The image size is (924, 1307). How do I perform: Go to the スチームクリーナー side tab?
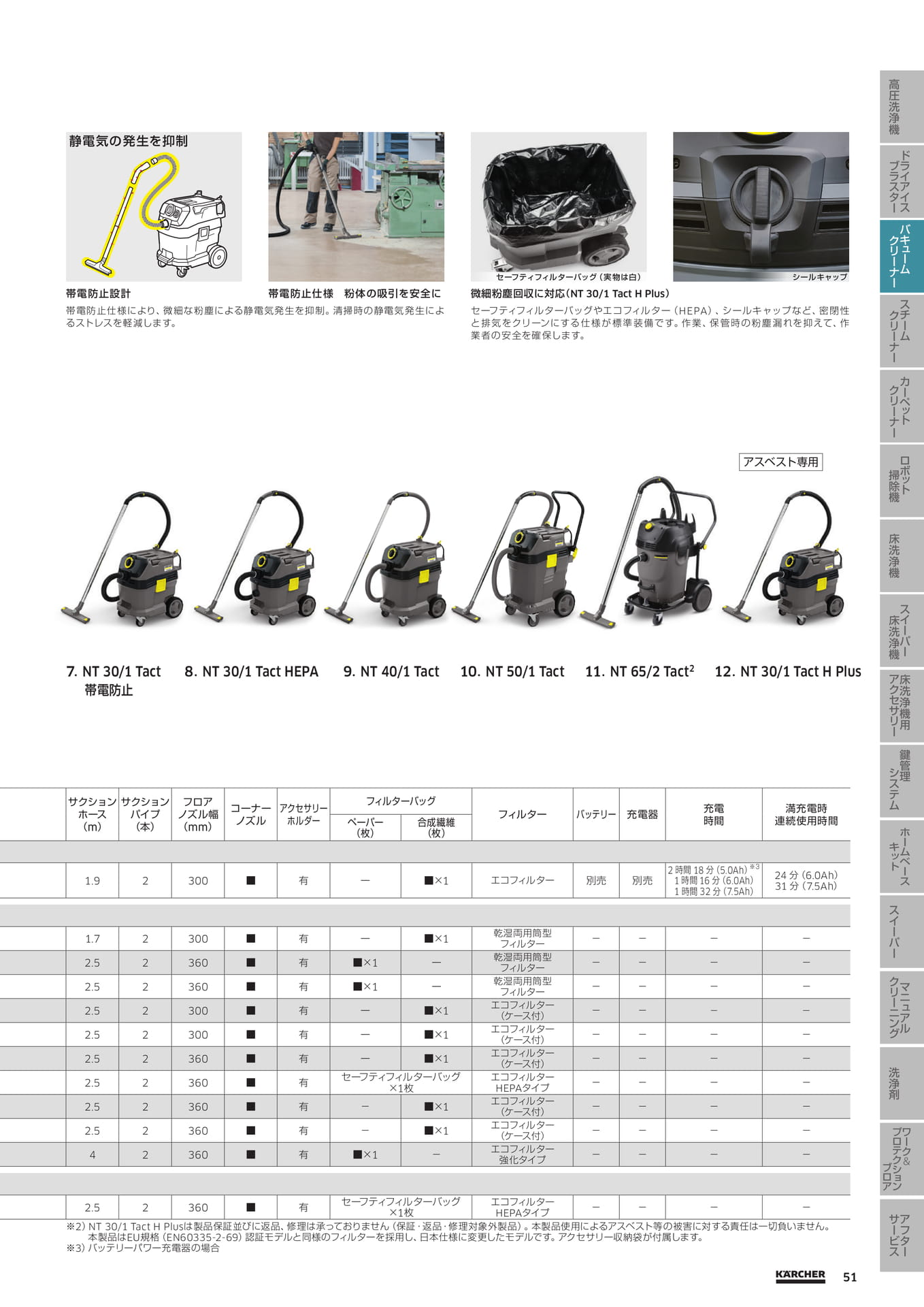point(902,331)
